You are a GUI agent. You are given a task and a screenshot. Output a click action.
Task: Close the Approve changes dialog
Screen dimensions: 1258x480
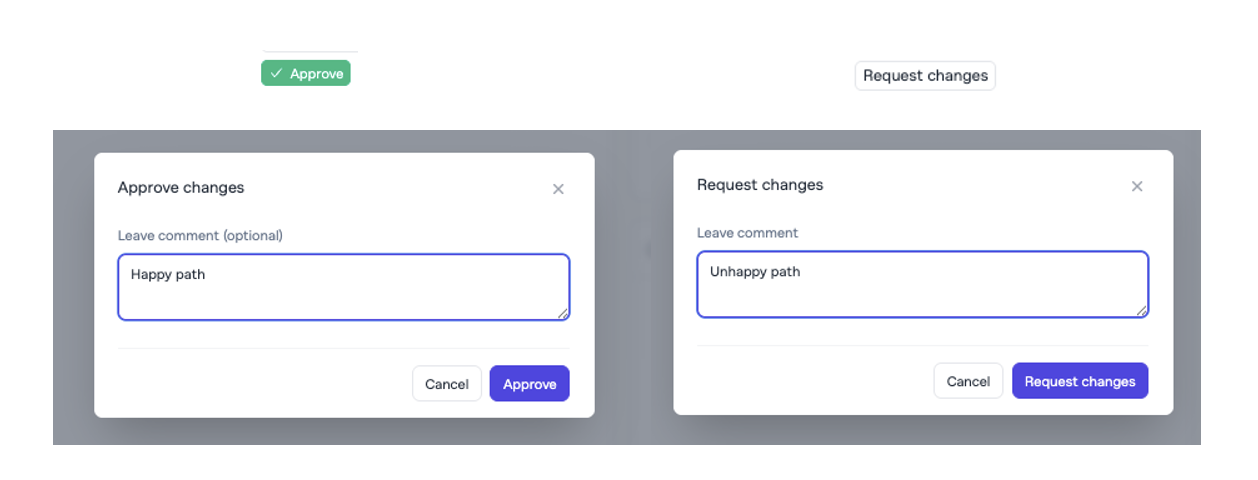coord(558,189)
